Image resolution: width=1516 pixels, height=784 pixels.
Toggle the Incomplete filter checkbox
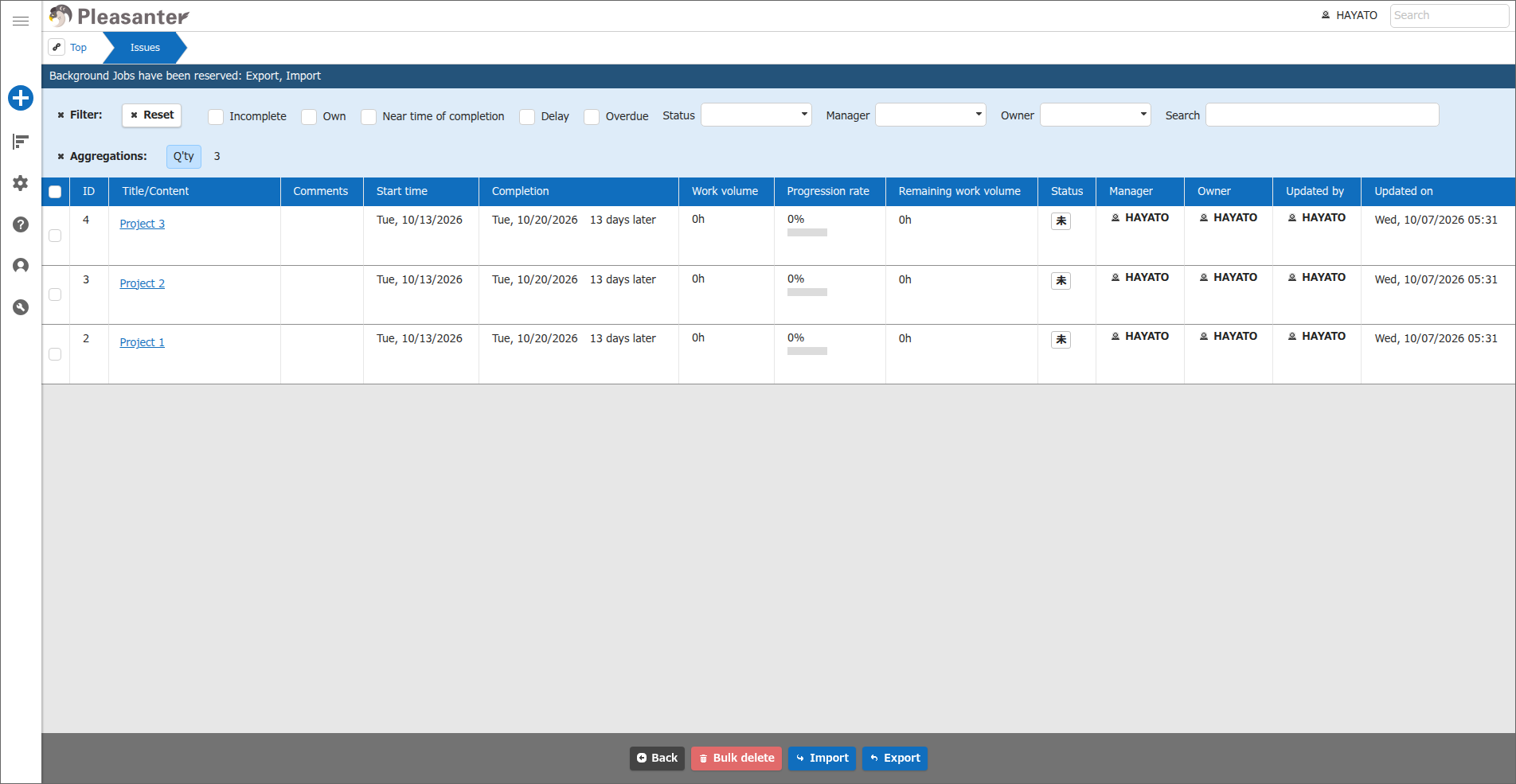click(216, 117)
